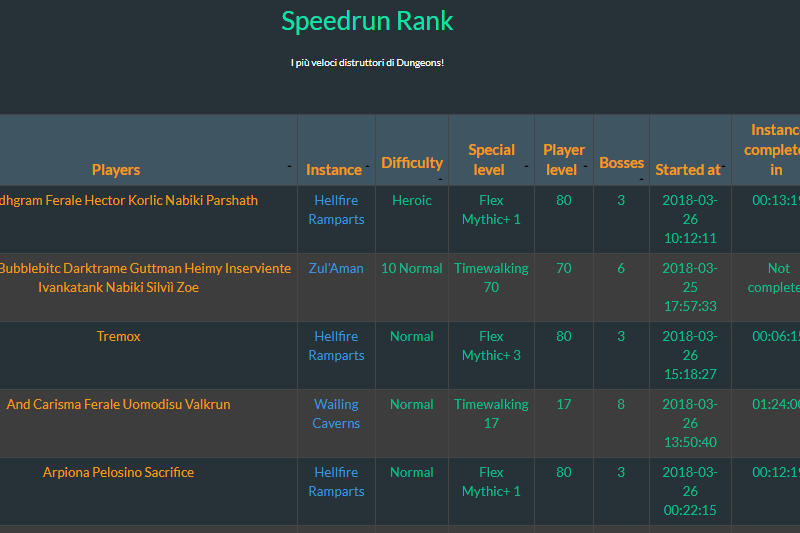800x533 pixels.
Task: Sort runs by Started at header
Action: [688, 170]
